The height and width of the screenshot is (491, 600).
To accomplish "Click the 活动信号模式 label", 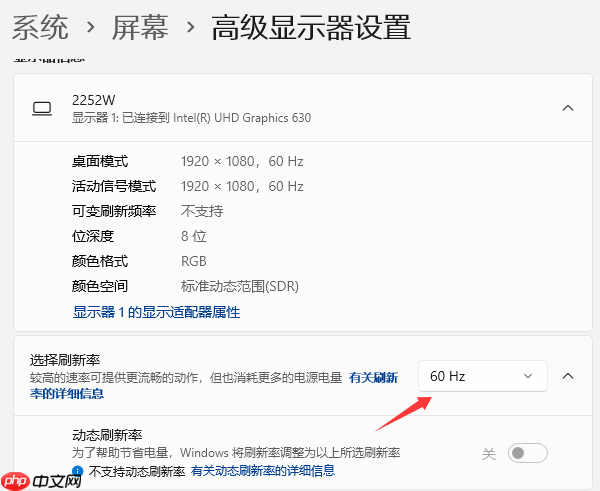I will [114, 186].
